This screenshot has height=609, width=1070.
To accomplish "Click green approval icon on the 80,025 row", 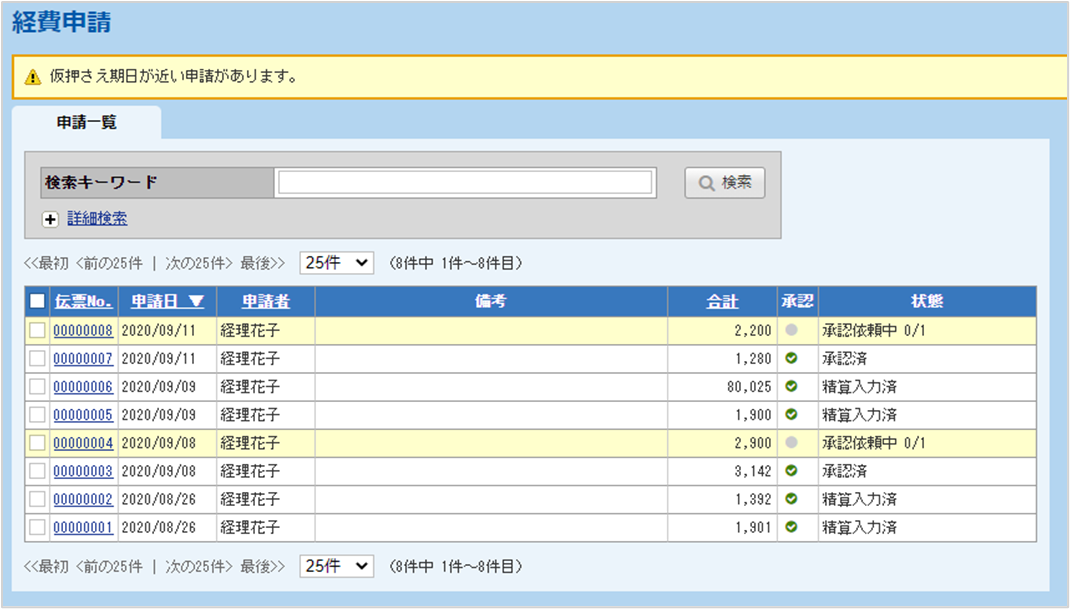I will pyautogui.click(x=792, y=386).
